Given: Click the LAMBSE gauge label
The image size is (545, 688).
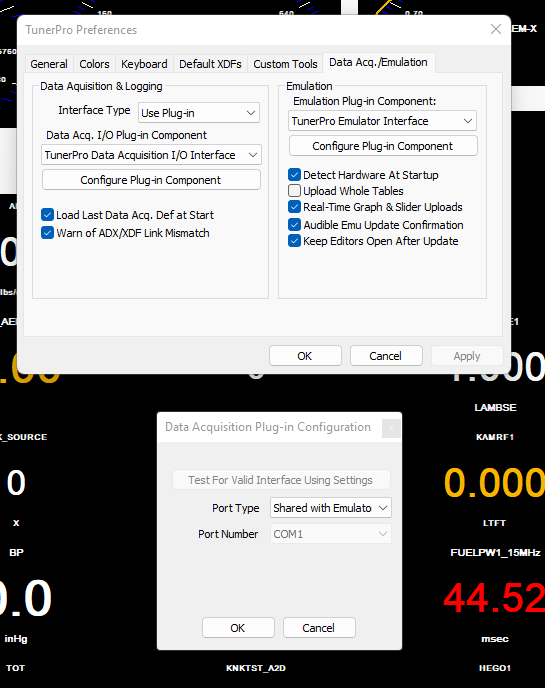Looking at the screenshot, I should pos(495,408).
